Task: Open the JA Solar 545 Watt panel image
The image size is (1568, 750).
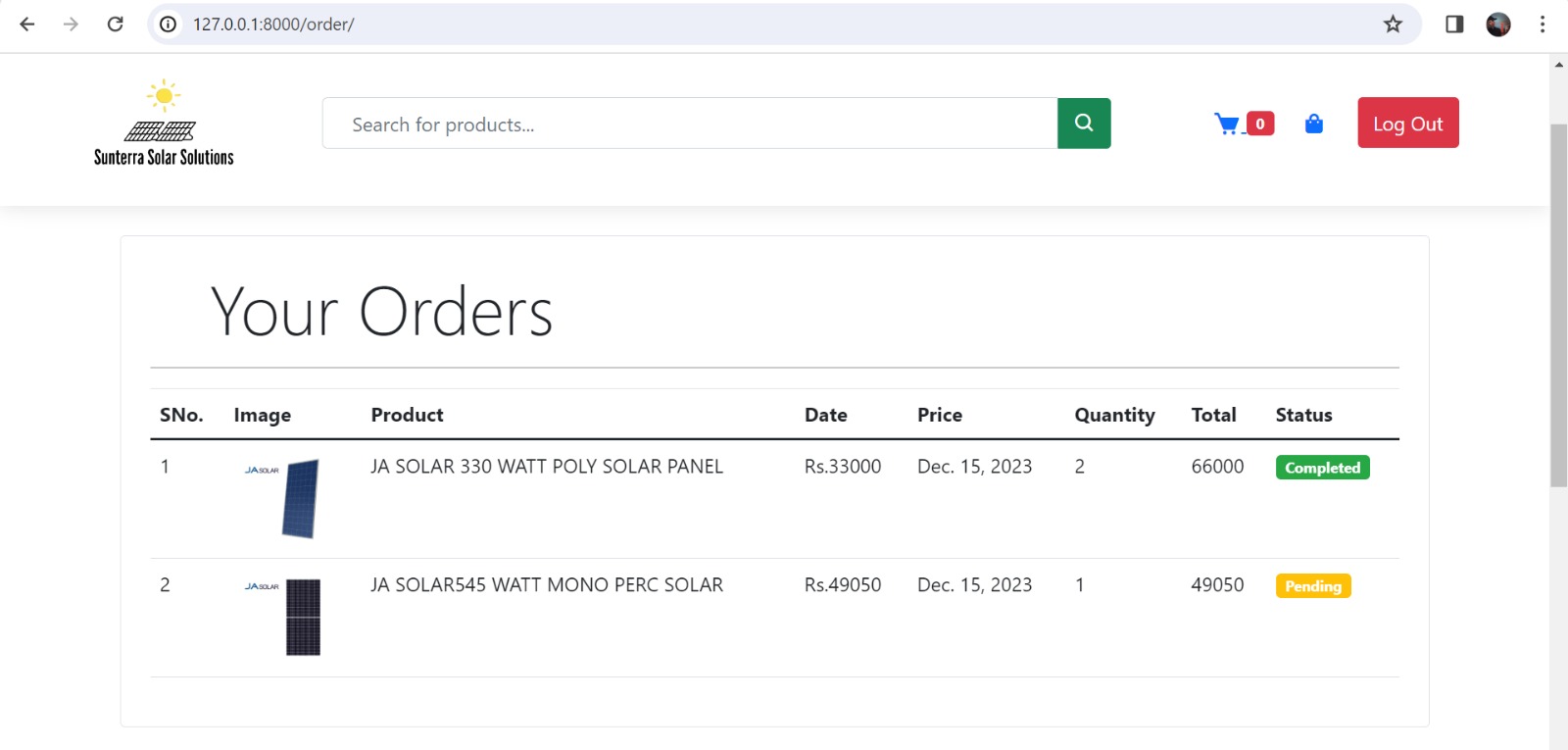Action: pyautogui.click(x=283, y=617)
